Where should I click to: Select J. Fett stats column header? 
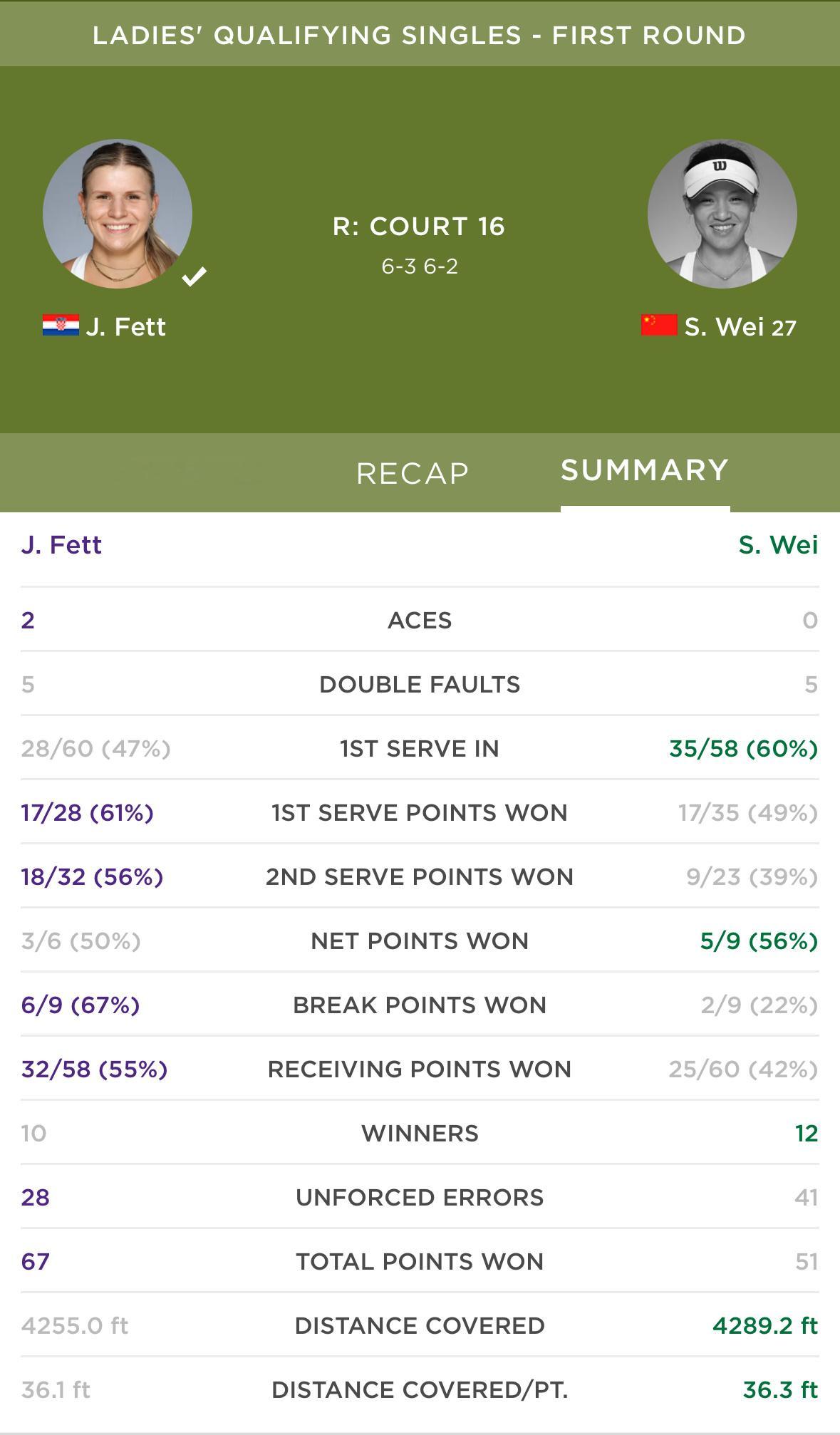(61, 545)
